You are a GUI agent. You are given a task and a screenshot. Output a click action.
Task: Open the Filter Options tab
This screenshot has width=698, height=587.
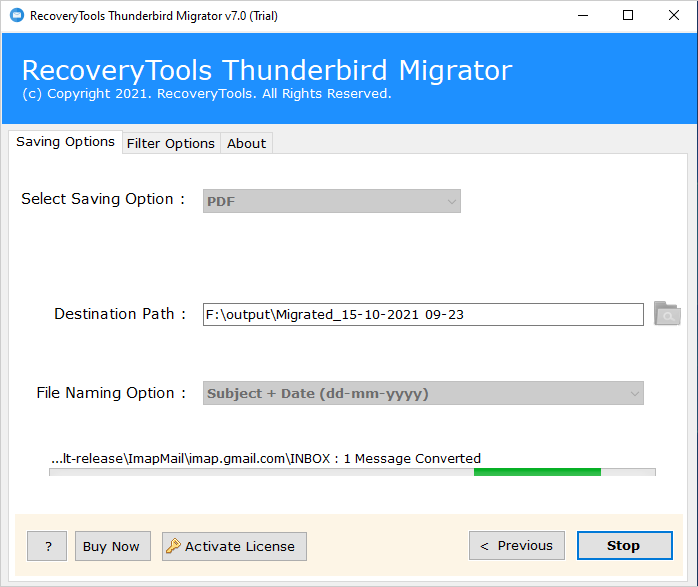(171, 143)
